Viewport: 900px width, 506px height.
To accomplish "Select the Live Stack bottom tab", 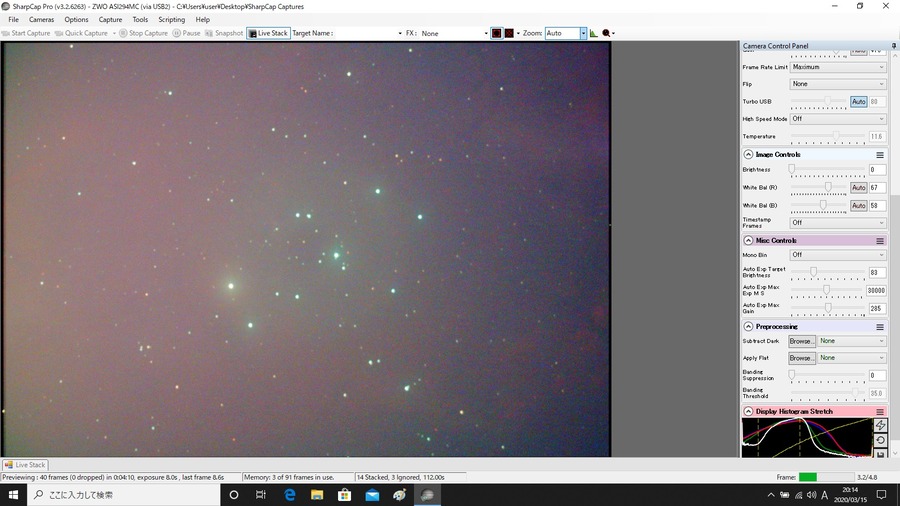I will coord(25,465).
